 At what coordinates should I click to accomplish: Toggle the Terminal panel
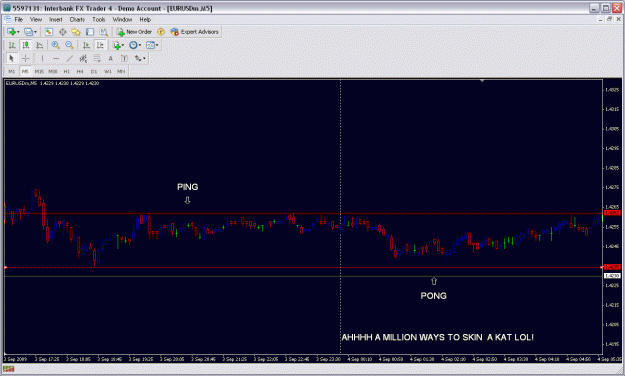click(x=90, y=32)
